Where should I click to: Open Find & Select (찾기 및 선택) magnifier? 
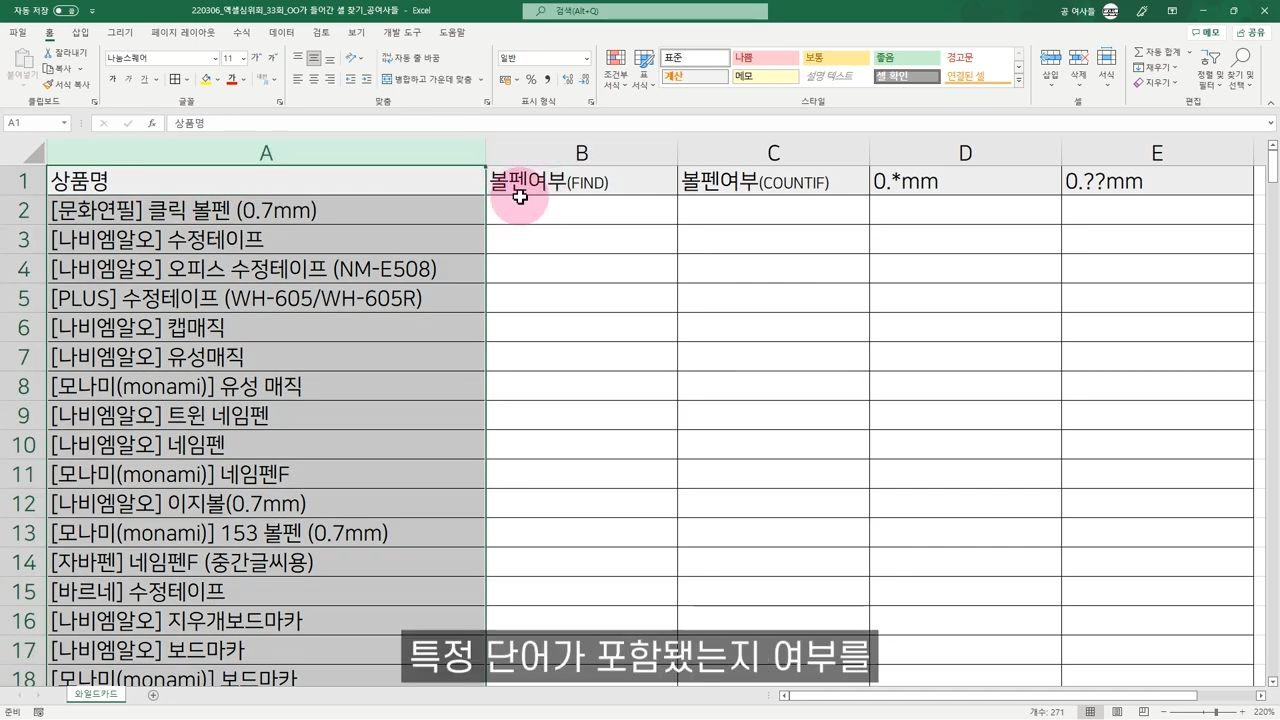1241,68
